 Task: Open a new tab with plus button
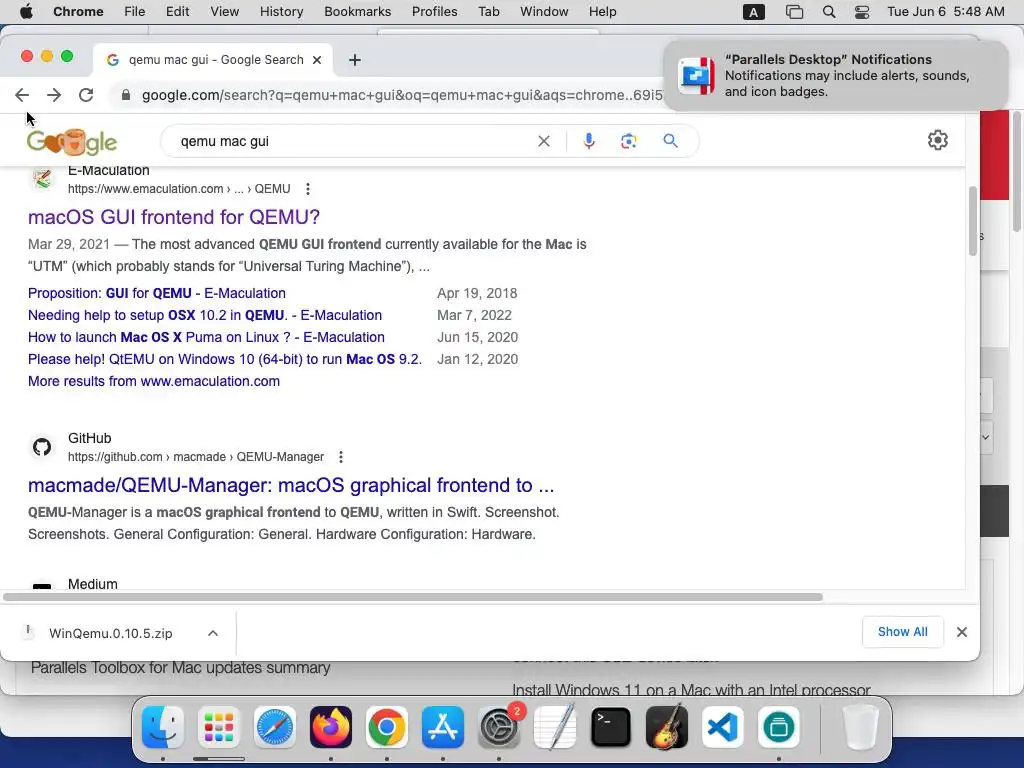[355, 60]
